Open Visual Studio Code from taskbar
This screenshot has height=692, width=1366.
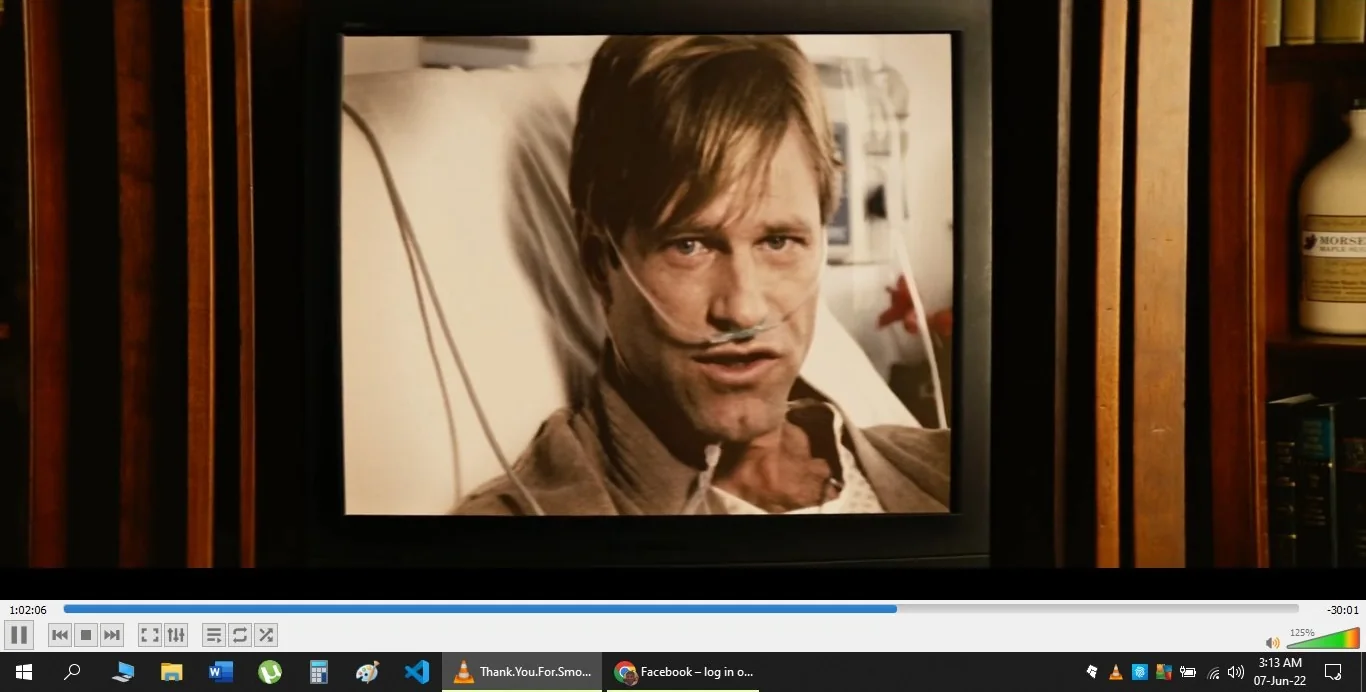417,672
